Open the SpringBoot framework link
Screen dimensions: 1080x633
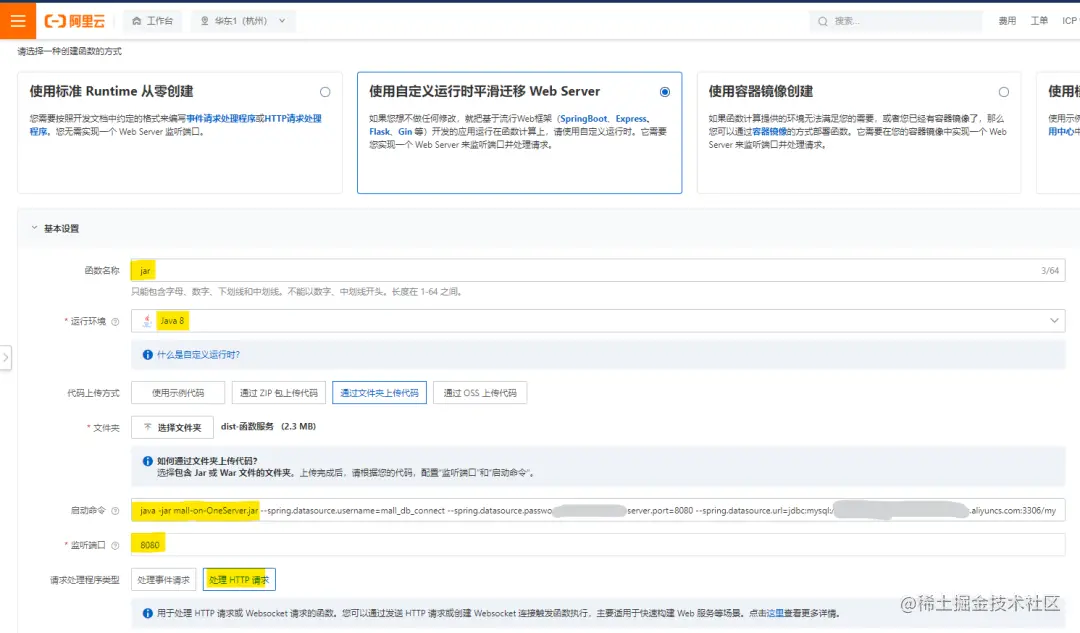click(x=583, y=118)
